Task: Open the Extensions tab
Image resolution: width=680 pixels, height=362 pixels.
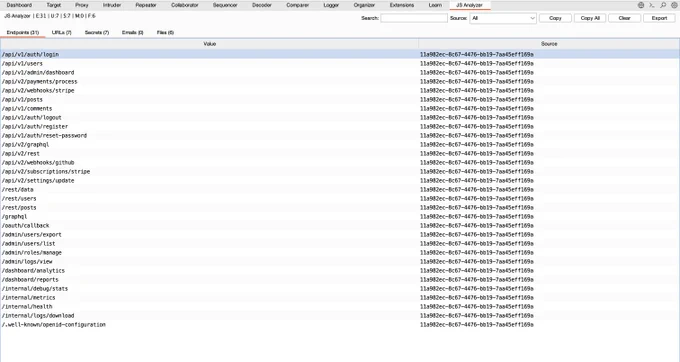Action: pos(402,5)
